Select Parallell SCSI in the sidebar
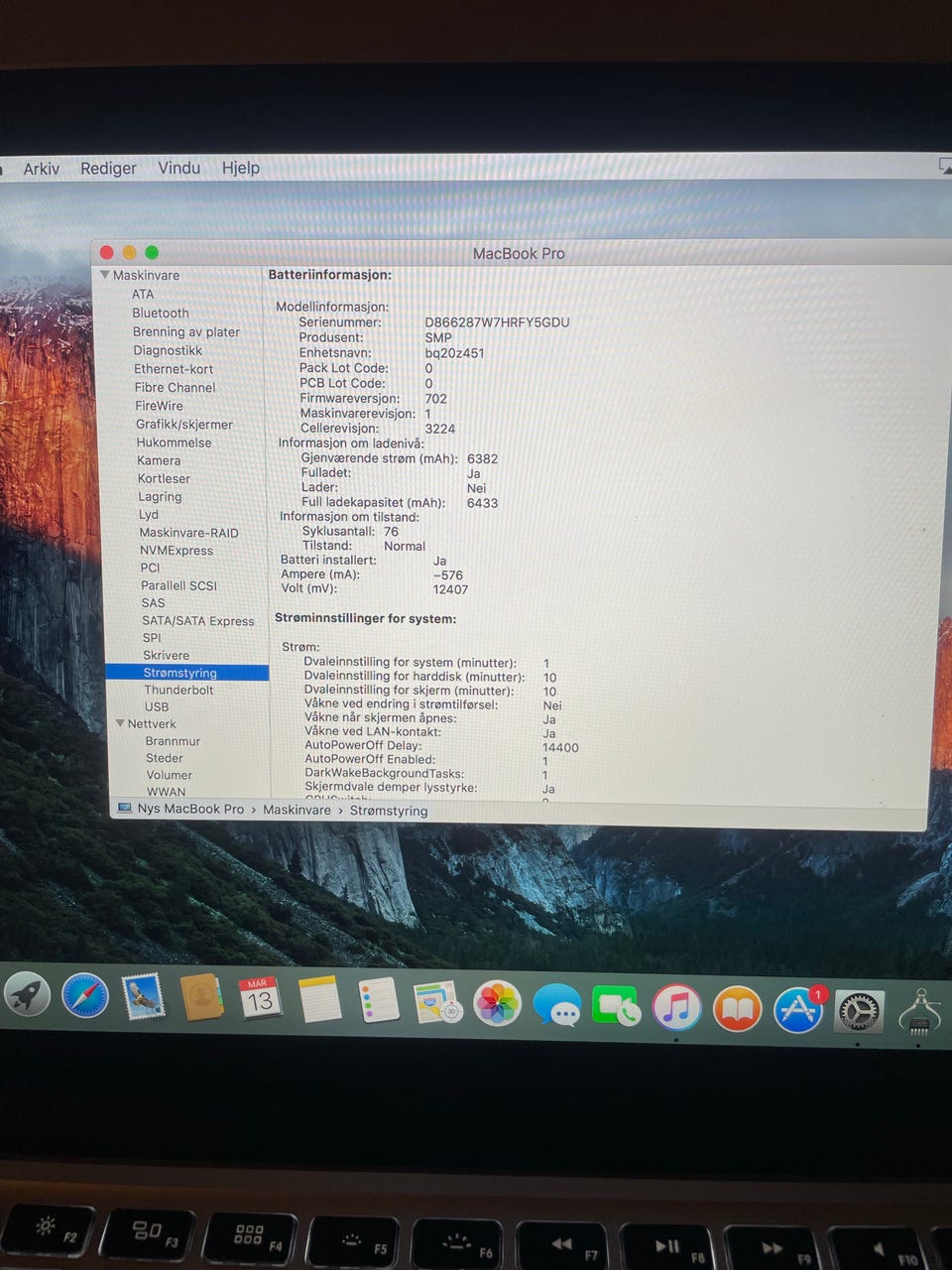Image resolution: width=952 pixels, height=1270 pixels. coord(178,585)
